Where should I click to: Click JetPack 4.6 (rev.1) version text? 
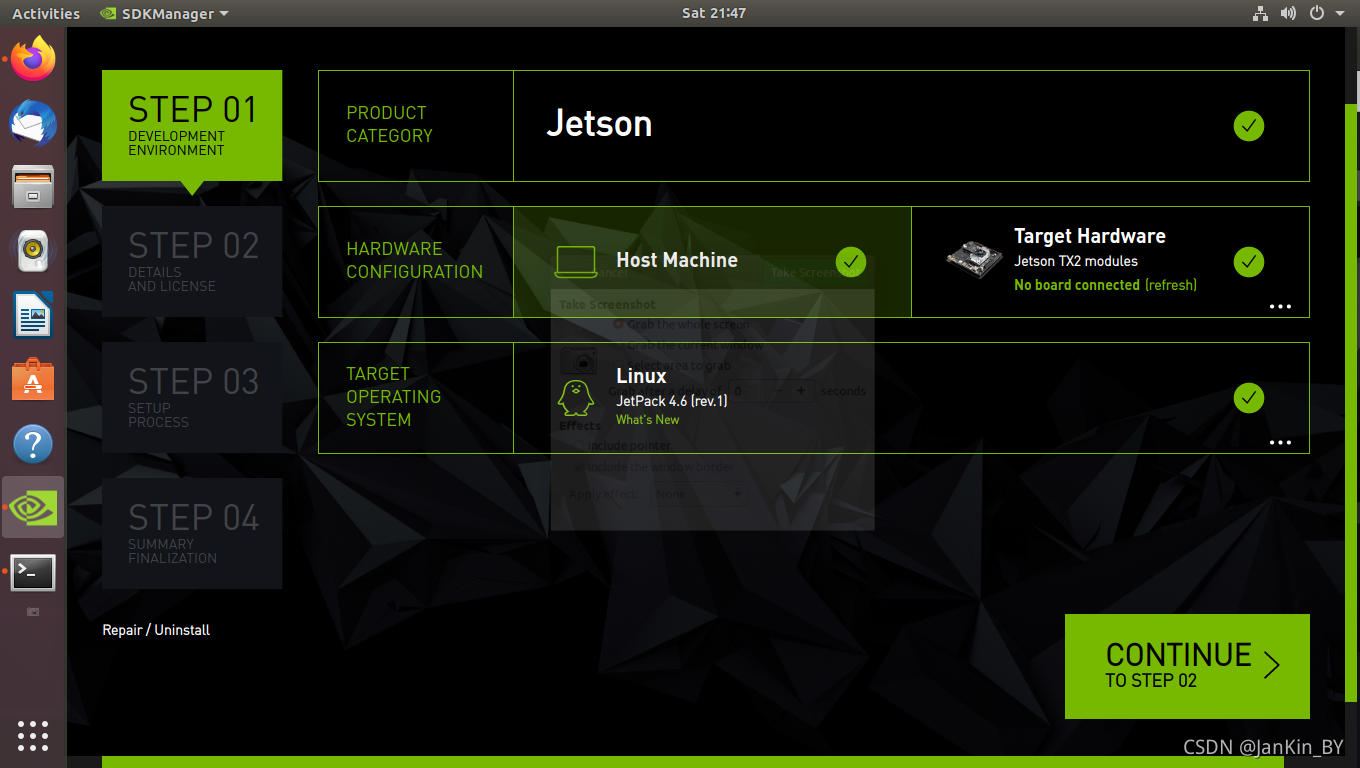tap(672, 401)
